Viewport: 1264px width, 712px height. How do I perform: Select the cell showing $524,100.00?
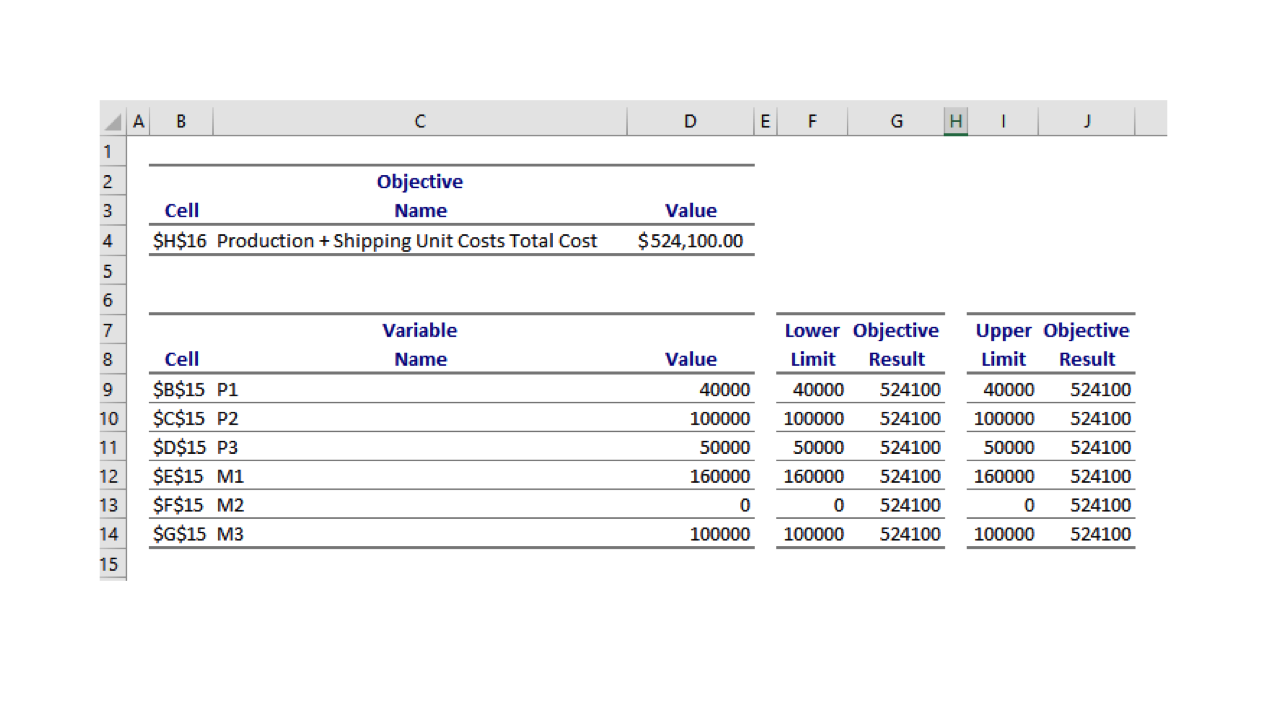(x=690, y=240)
